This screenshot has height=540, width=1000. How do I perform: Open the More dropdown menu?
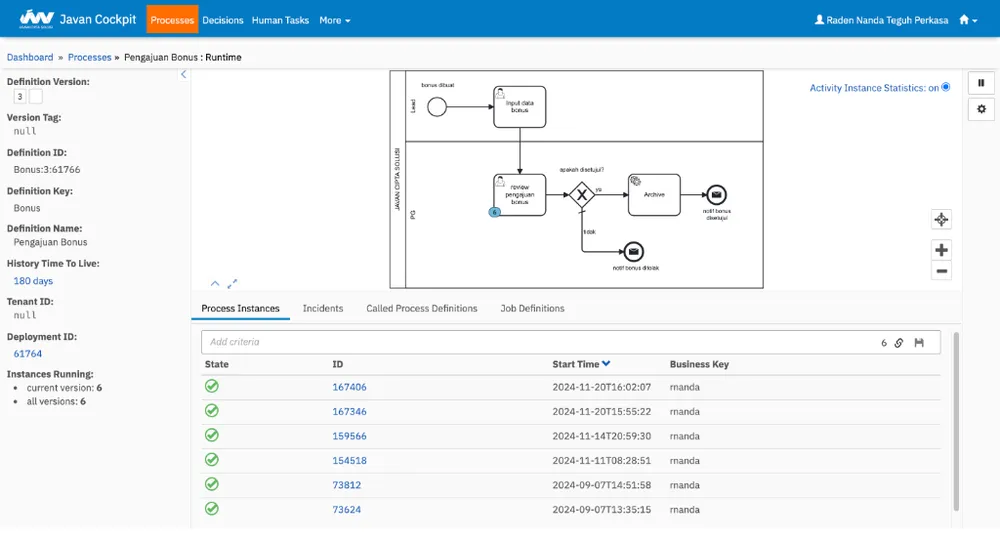coord(335,20)
